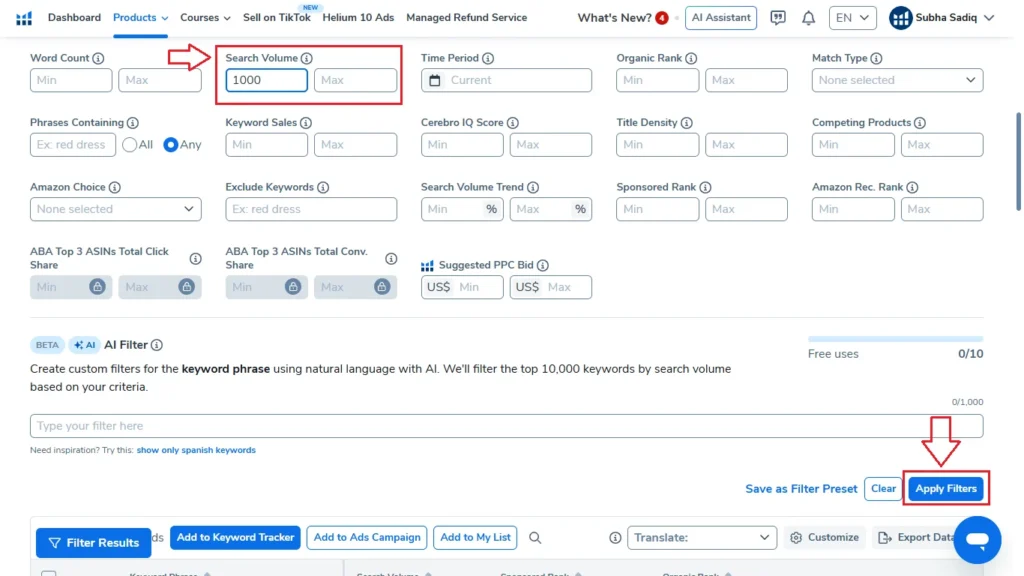Open the Match Type dropdown
The width and height of the screenshot is (1024, 576).
pos(896,80)
